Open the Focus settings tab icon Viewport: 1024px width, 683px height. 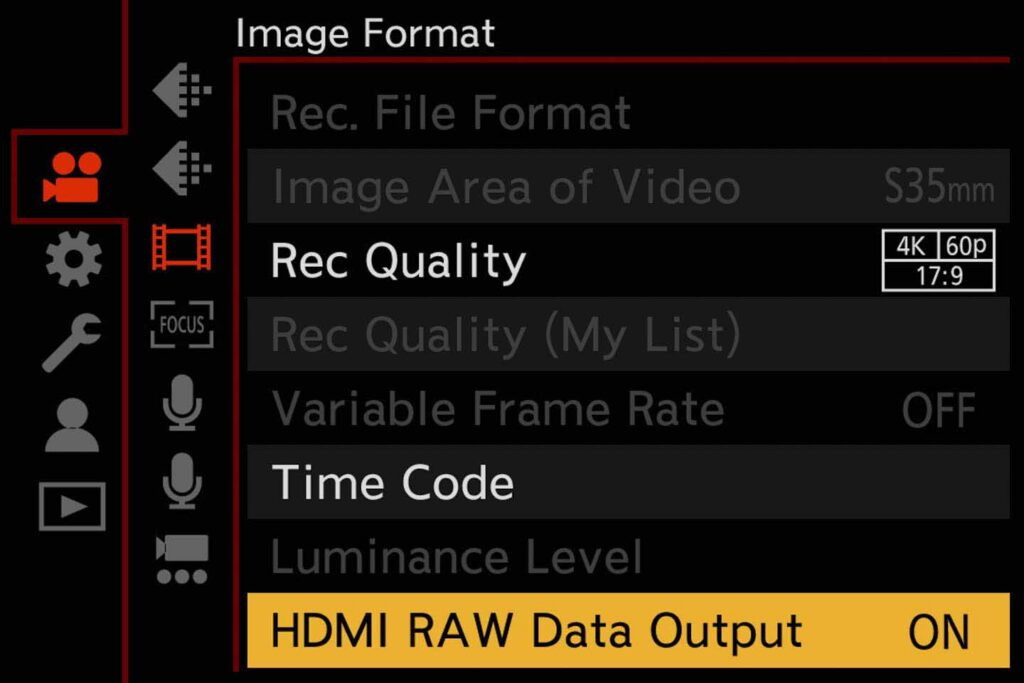[x=182, y=325]
